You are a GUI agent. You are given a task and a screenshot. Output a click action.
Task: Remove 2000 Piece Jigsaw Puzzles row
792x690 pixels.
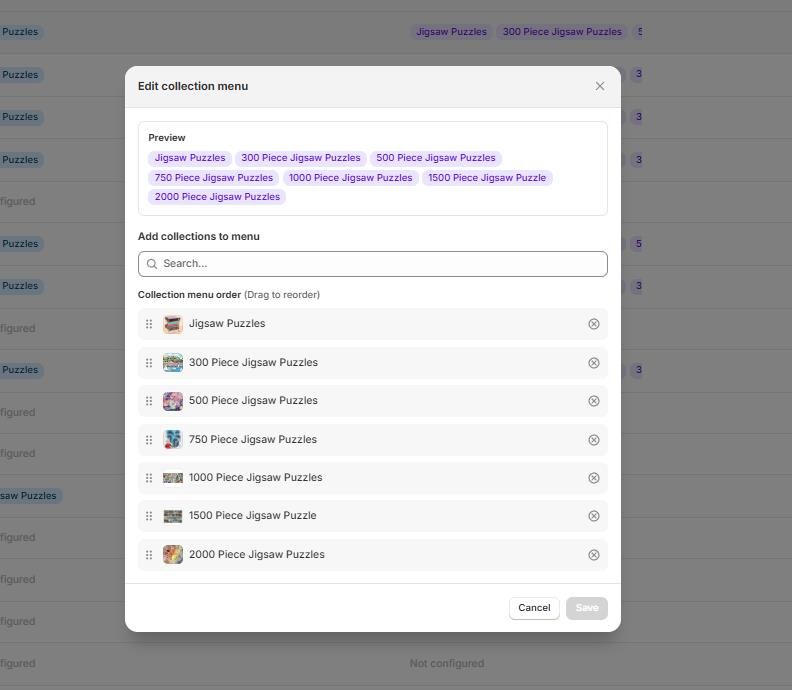click(x=593, y=555)
